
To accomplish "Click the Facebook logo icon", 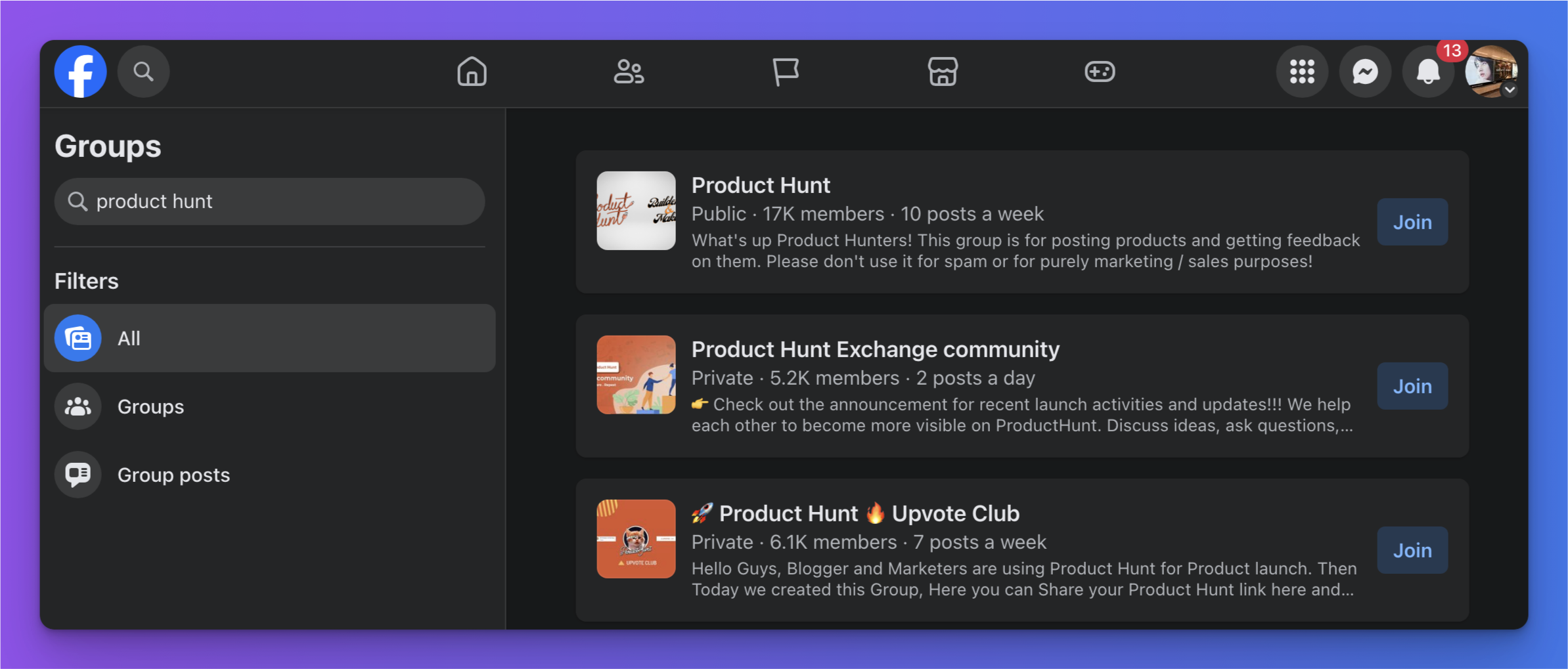I will (x=80, y=72).
